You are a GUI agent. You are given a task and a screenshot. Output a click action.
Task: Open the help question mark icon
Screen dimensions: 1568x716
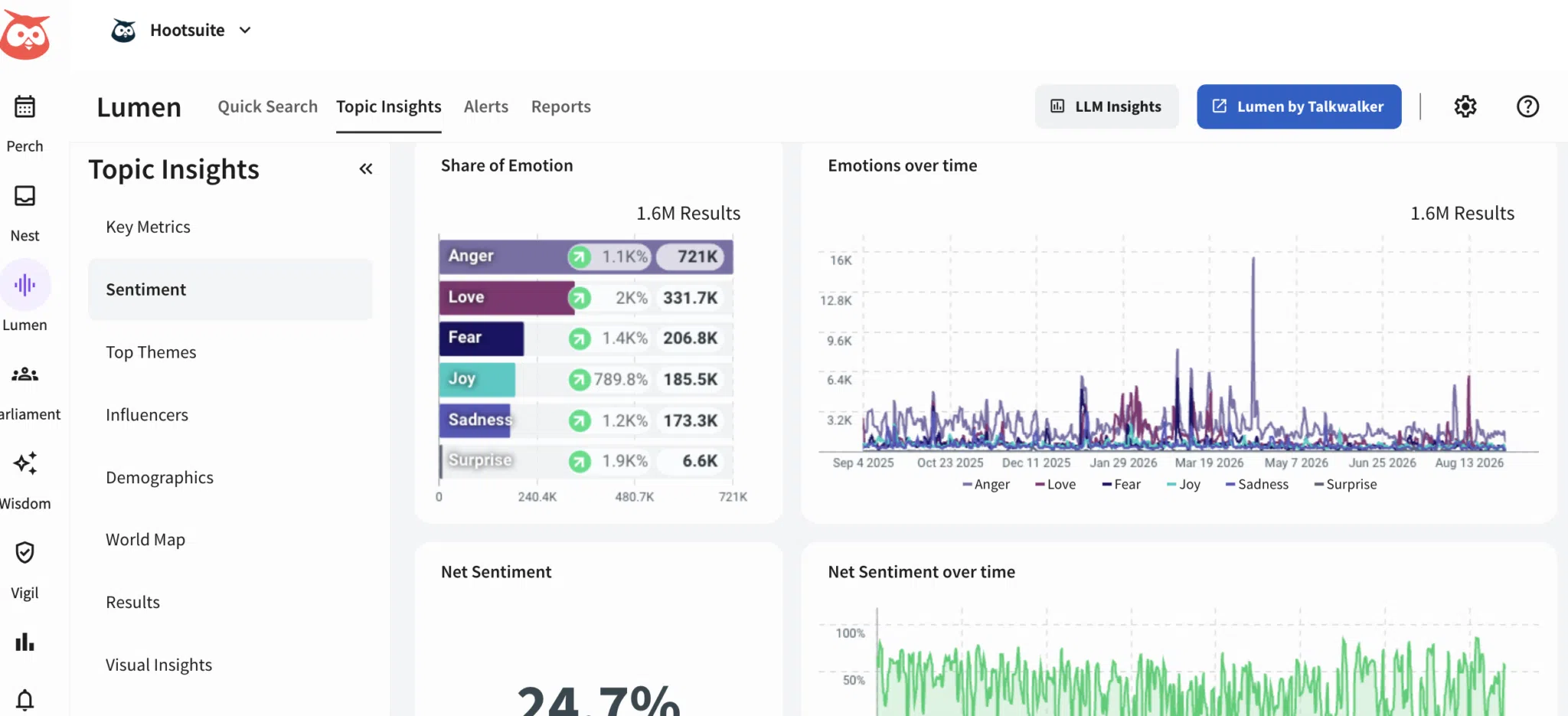click(x=1527, y=106)
